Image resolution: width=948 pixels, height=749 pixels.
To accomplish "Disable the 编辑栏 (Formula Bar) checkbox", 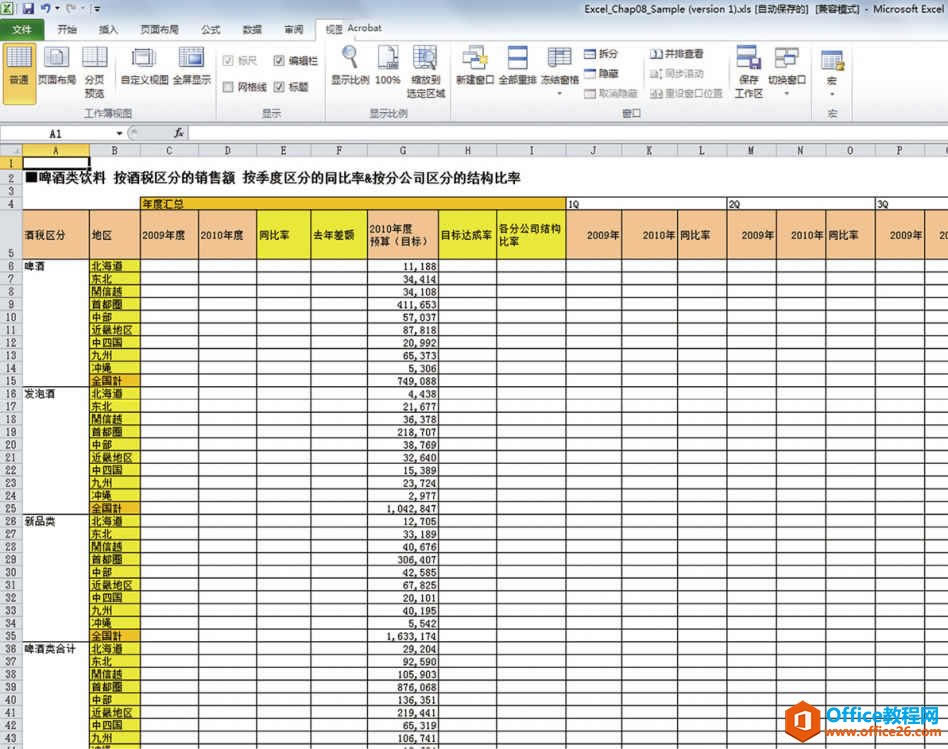I will tap(277, 58).
